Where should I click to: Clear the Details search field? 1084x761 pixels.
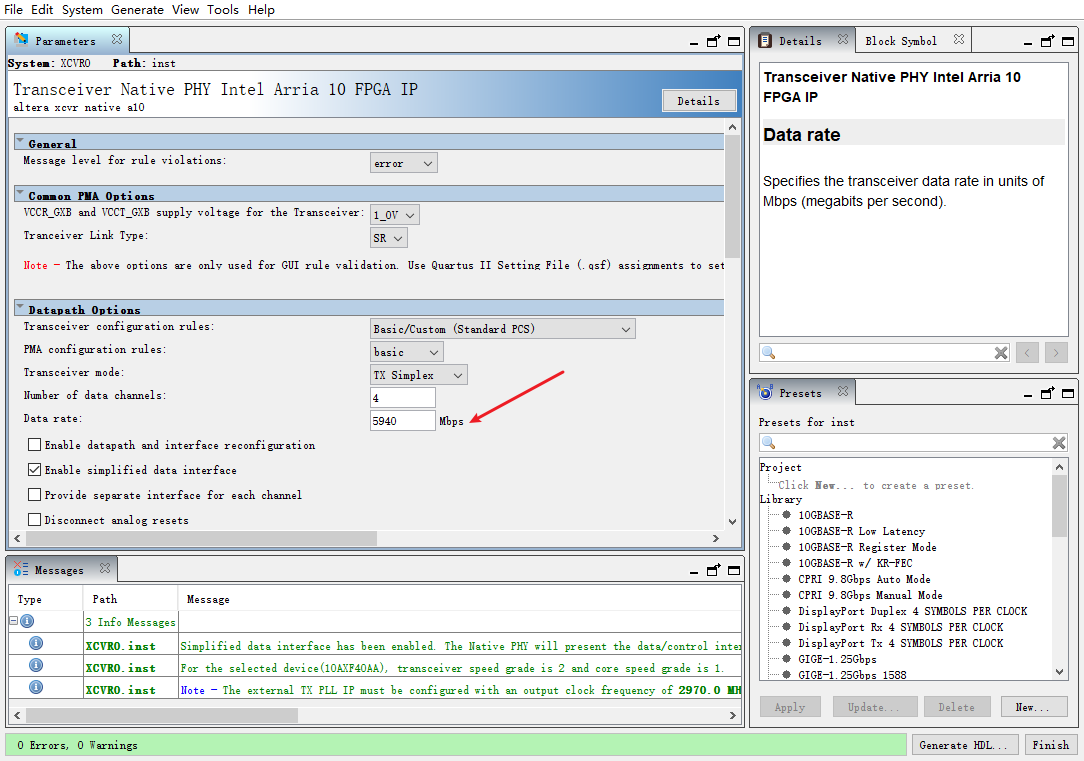(1001, 353)
